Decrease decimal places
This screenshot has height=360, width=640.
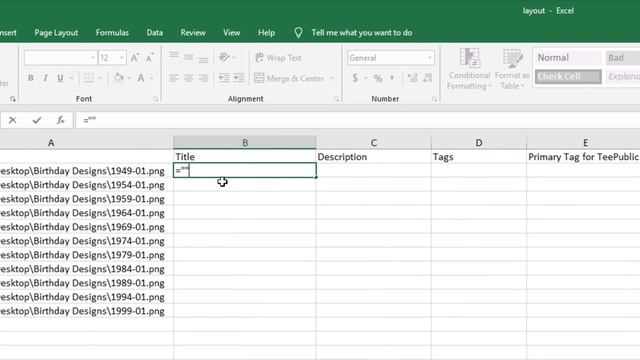(428, 78)
